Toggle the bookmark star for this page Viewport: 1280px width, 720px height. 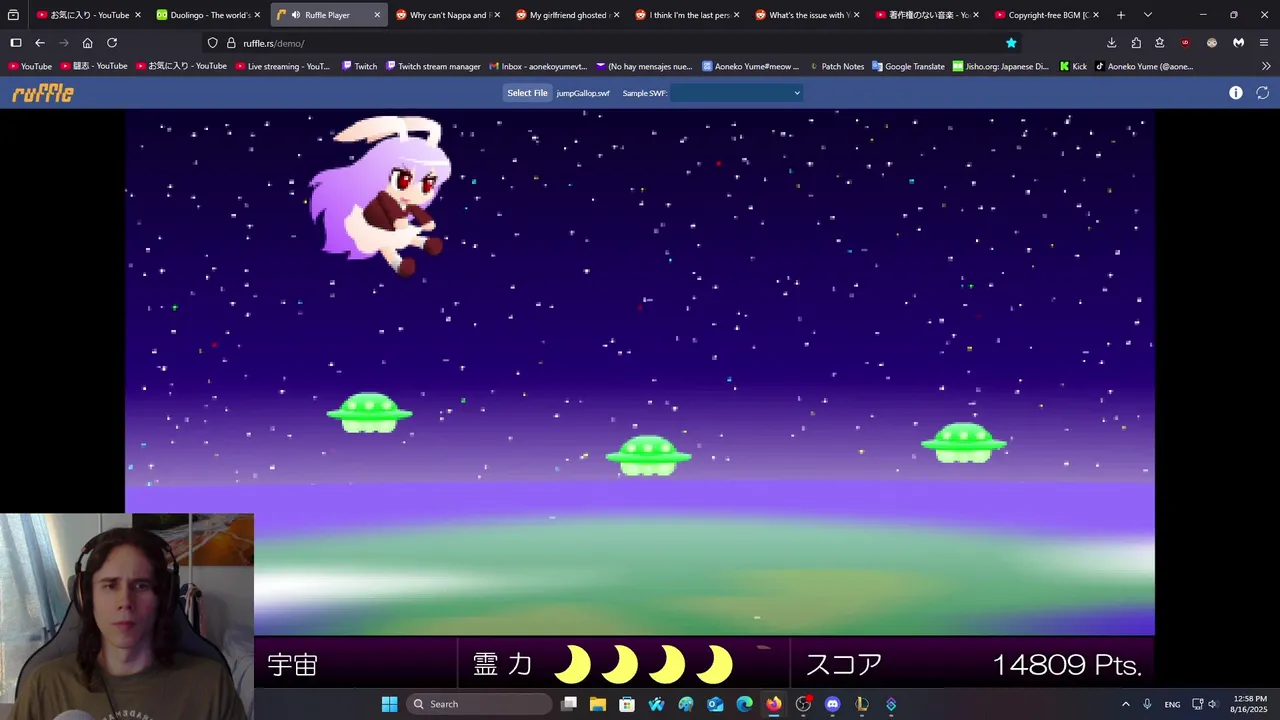(1011, 43)
